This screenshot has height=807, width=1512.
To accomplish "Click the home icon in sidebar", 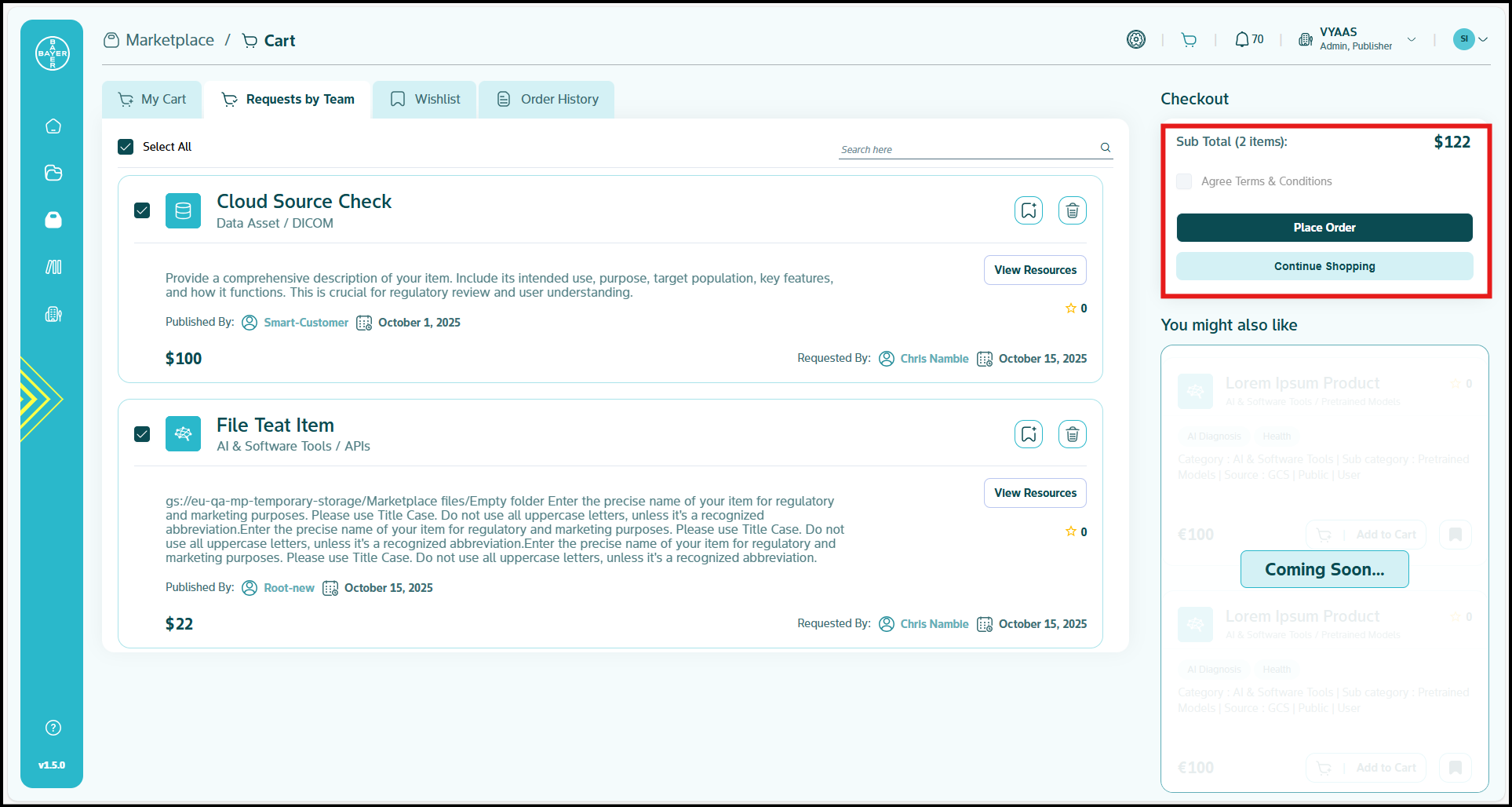I will 53,126.
